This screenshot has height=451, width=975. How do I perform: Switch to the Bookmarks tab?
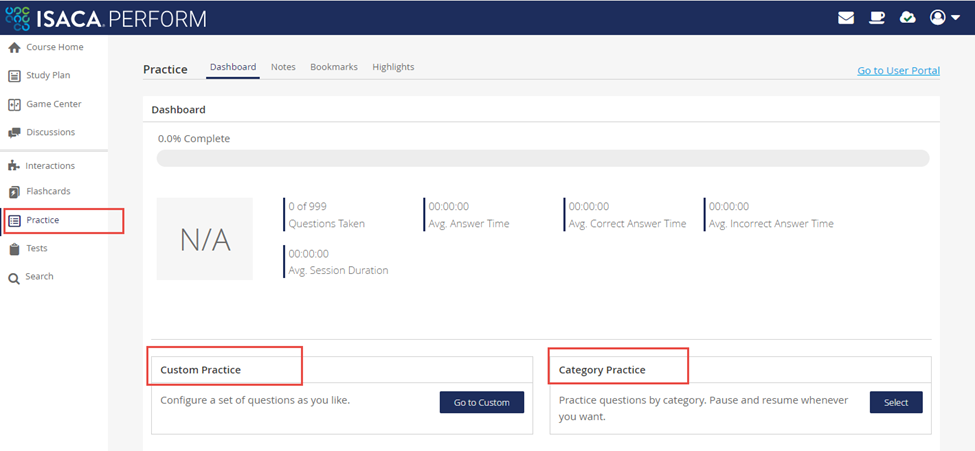click(x=333, y=67)
